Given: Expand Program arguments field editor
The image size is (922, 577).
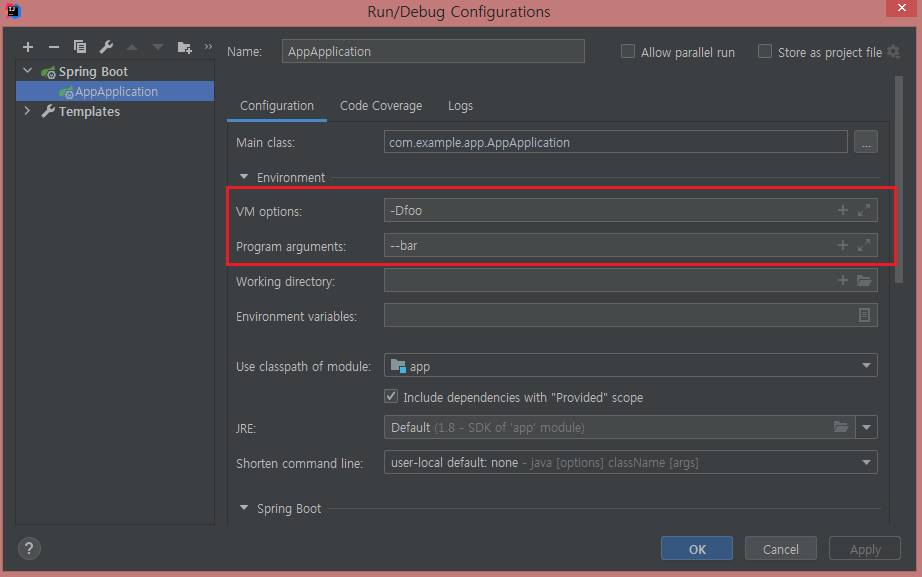Looking at the screenshot, I should coord(864,245).
